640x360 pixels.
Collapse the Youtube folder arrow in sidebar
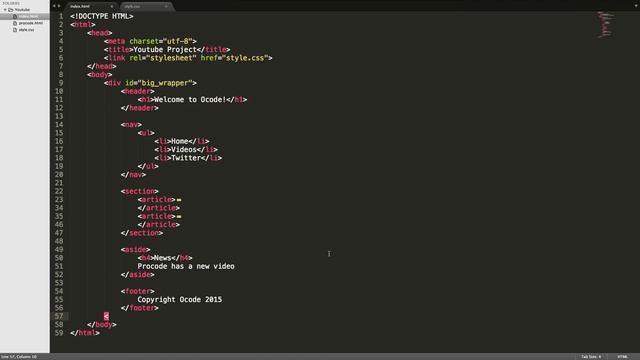(x=5, y=9)
